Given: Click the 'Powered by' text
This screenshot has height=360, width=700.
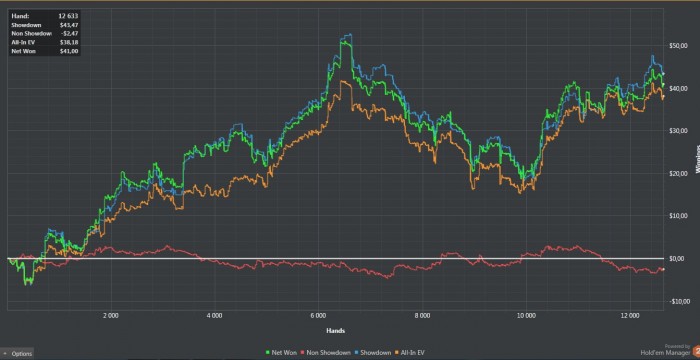Looking at the screenshot, I should point(677,346).
